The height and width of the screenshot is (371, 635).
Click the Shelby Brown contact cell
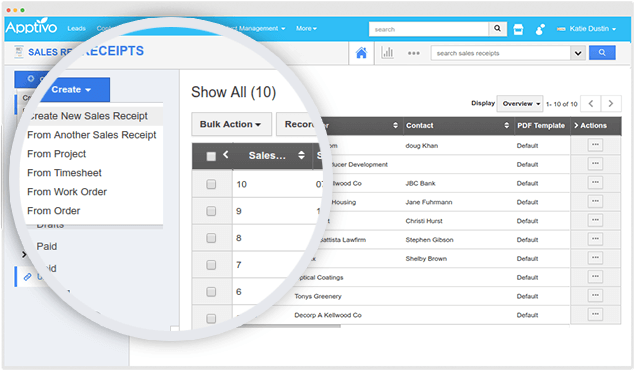[426, 259]
